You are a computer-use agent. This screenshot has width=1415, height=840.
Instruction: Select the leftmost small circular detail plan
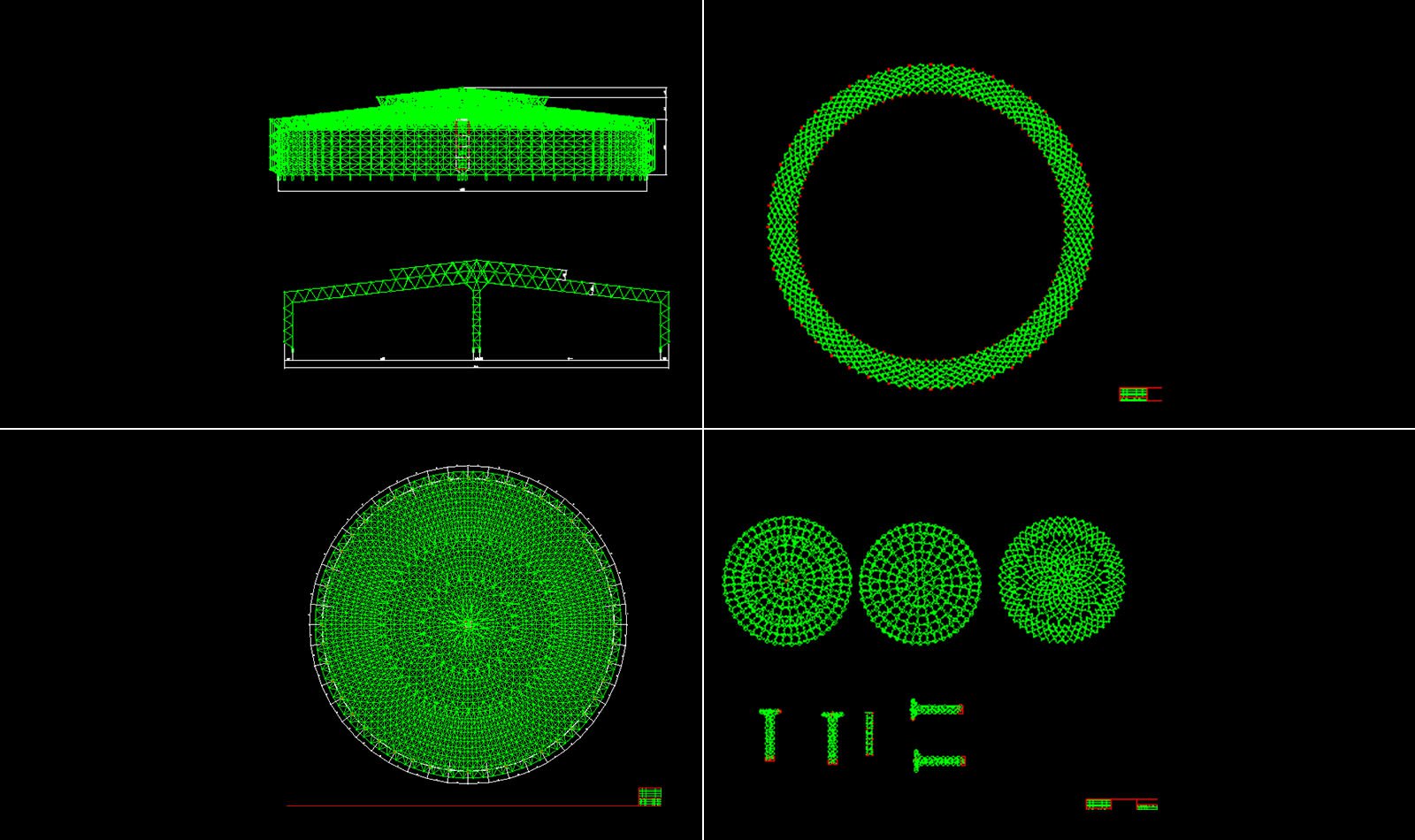pyautogui.click(x=786, y=580)
